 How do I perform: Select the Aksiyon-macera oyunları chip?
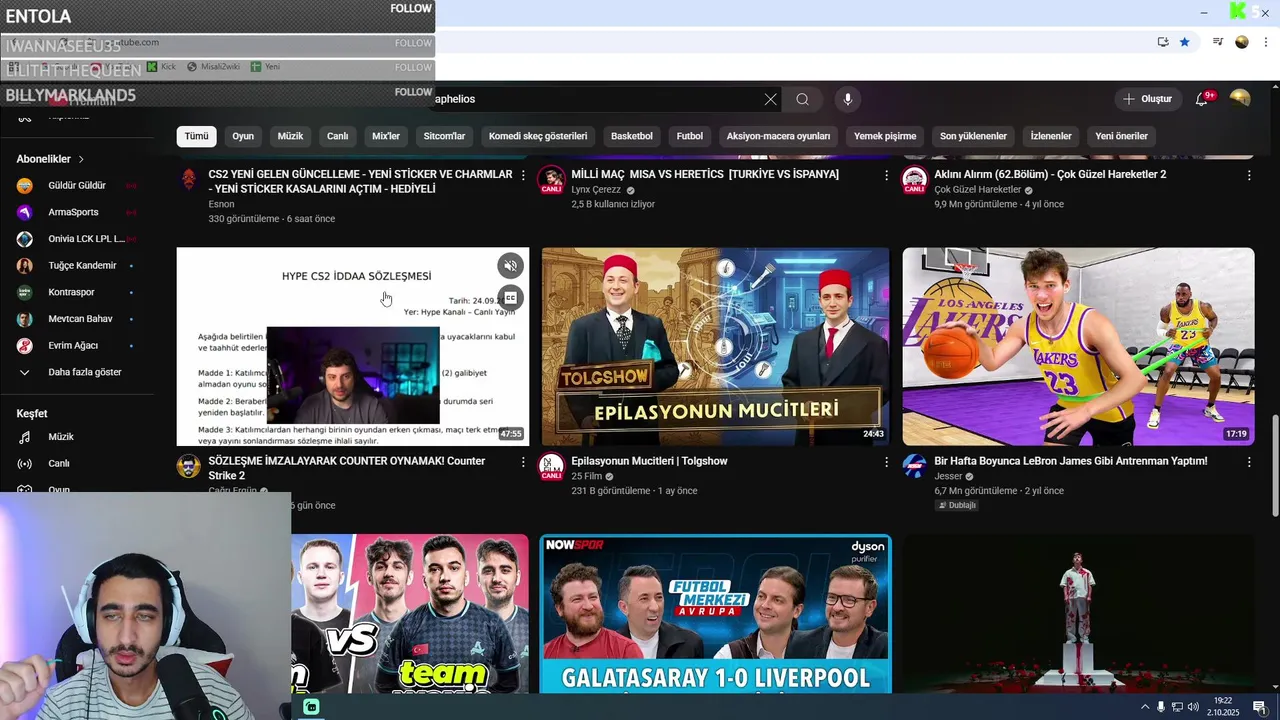click(x=778, y=136)
